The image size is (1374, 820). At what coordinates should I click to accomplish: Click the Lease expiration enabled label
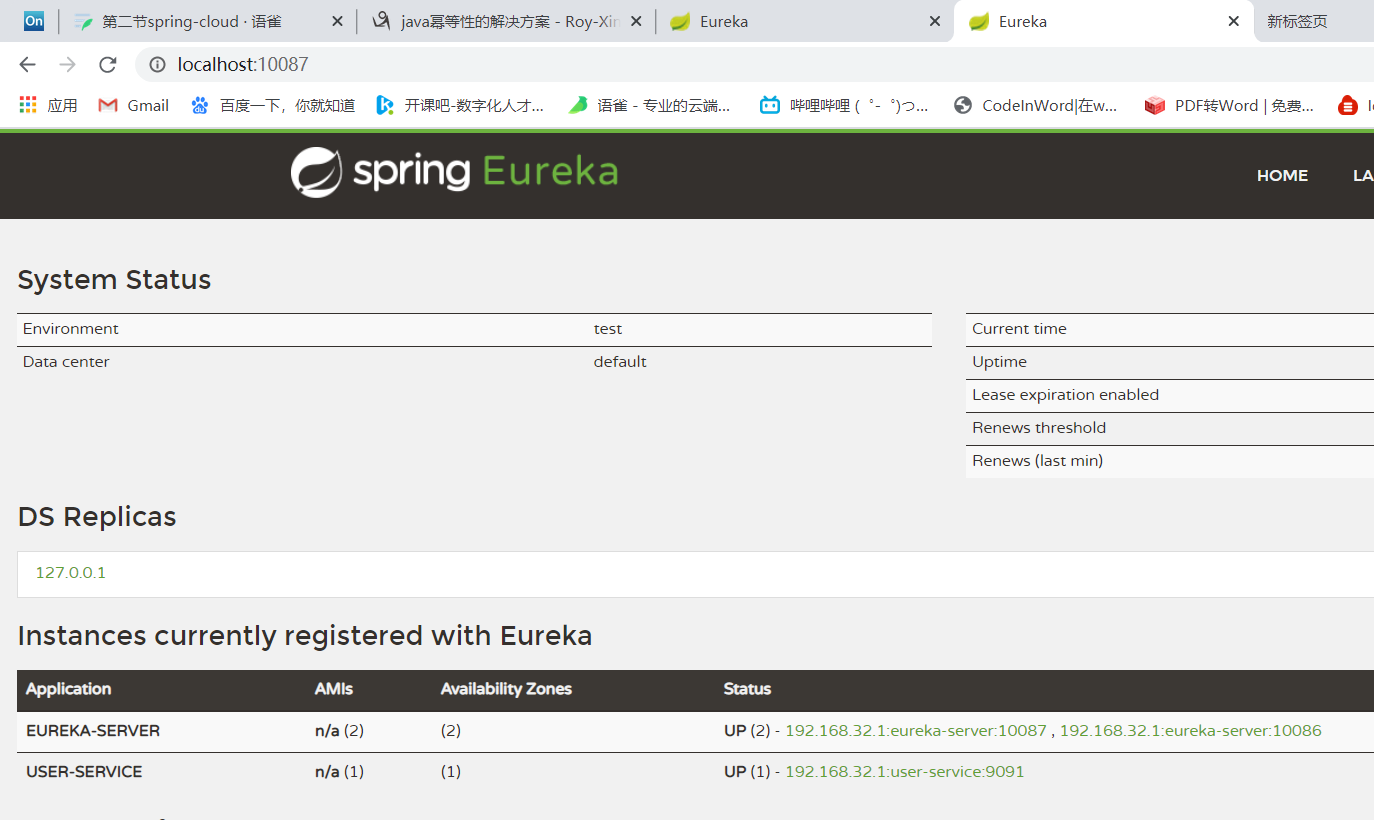pos(1065,395)
